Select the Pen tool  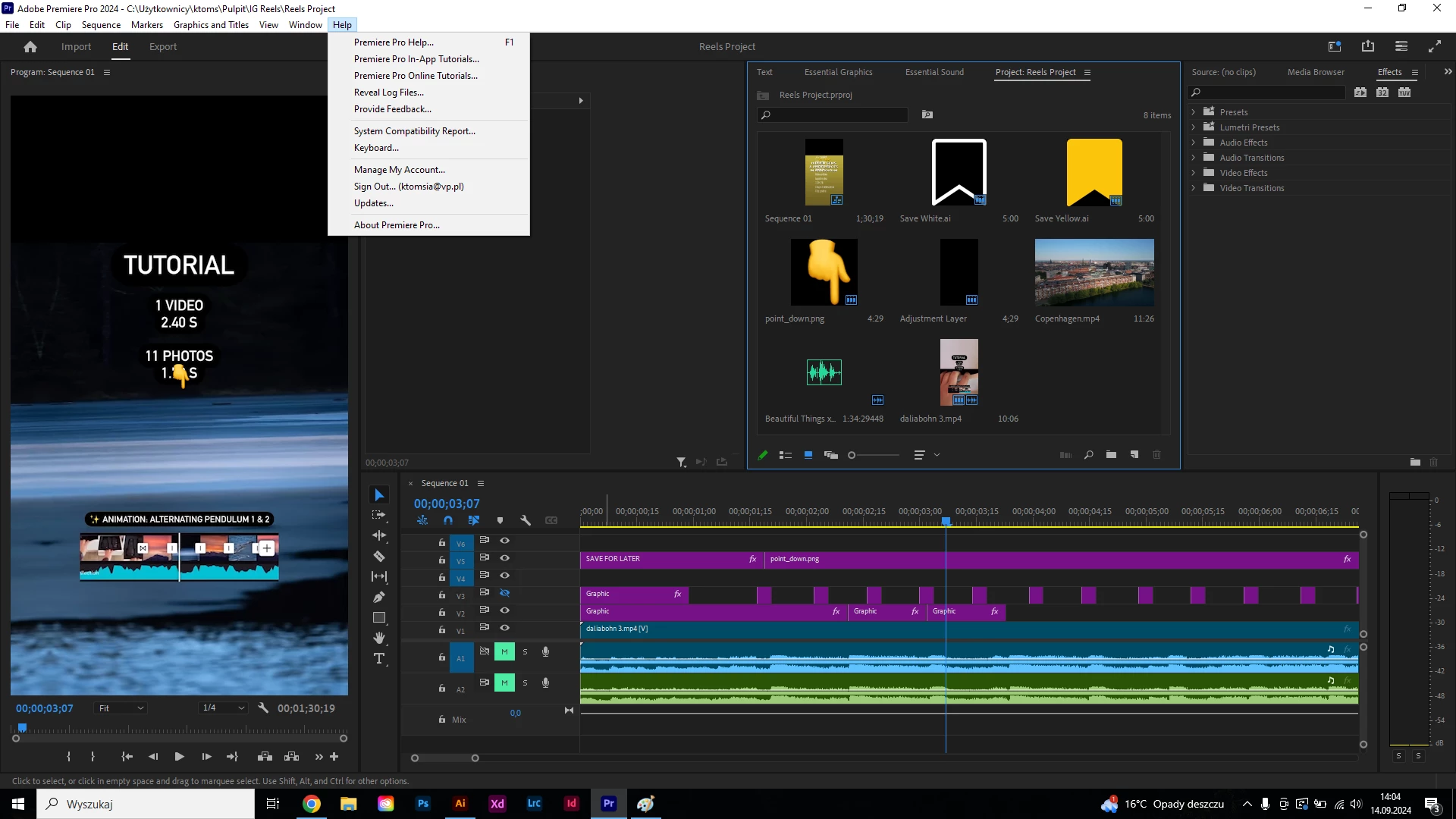[379, 597]
